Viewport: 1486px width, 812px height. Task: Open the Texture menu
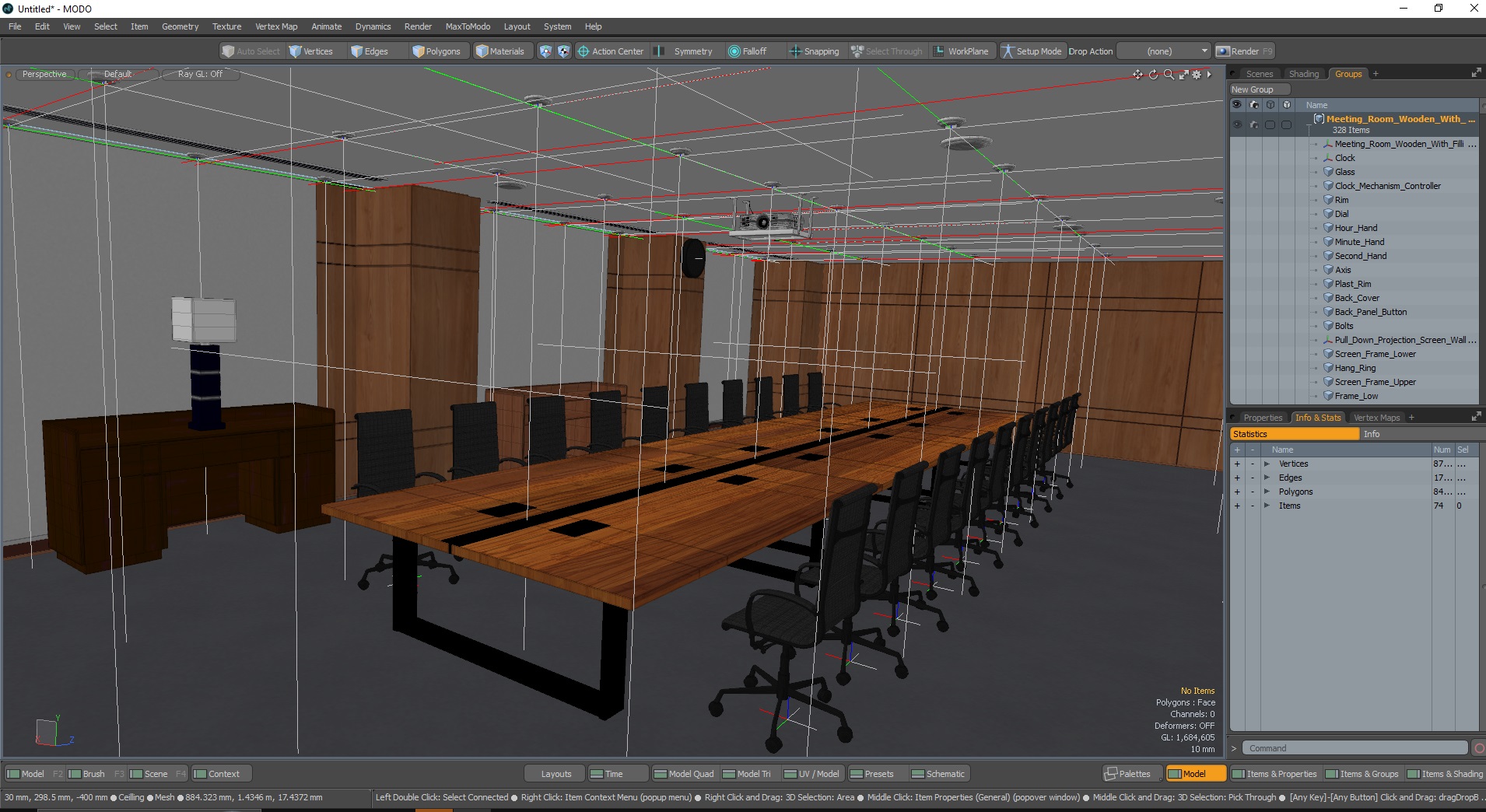point(226,26)
